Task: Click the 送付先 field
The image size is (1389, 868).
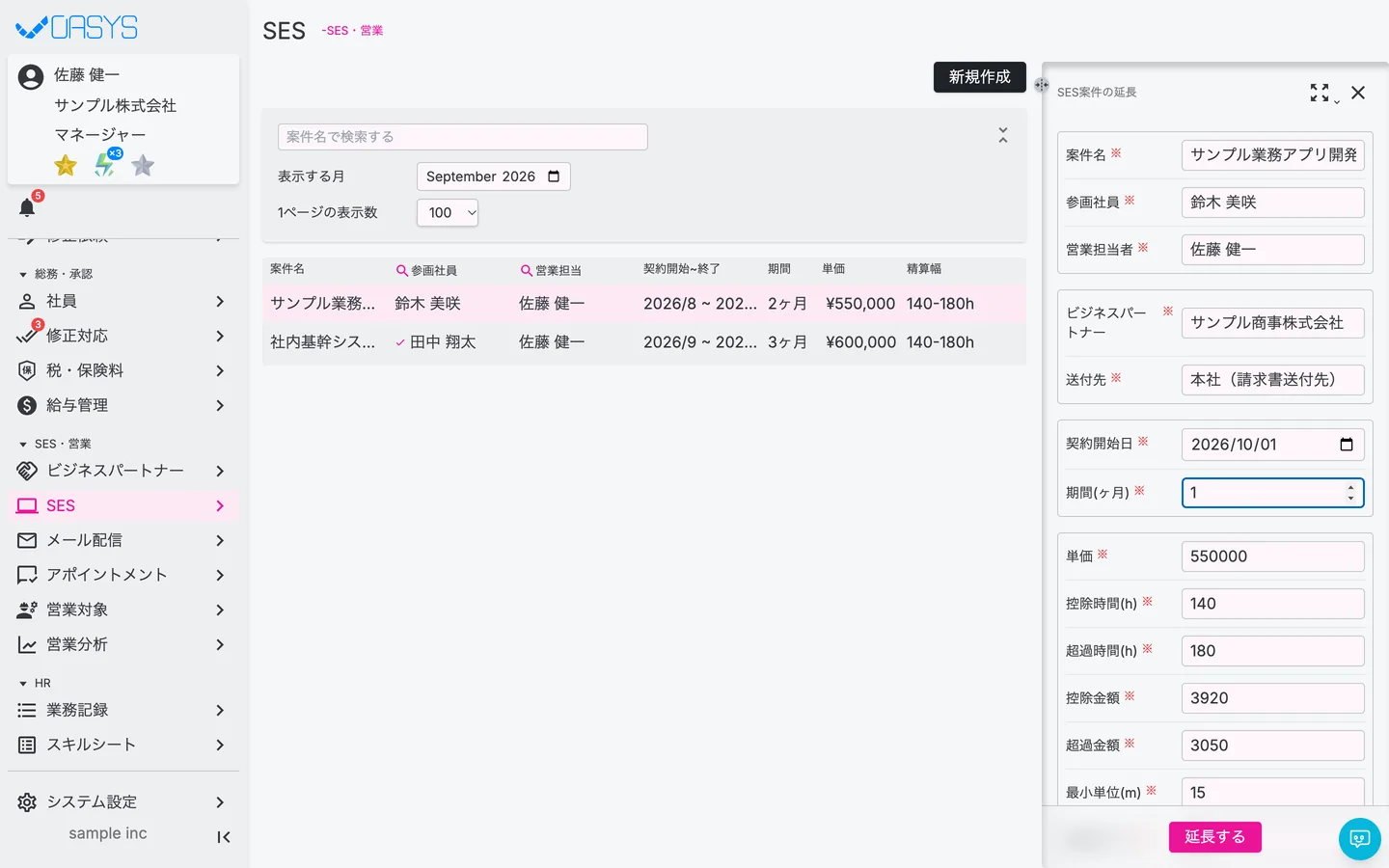Action: point(1272,380)
